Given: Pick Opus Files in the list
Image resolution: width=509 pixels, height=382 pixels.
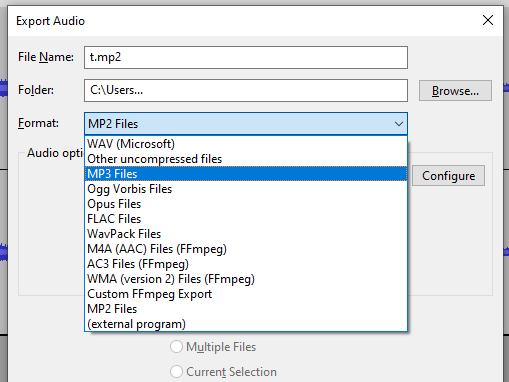Looking at the screenshot, I should tap(246, 204).
